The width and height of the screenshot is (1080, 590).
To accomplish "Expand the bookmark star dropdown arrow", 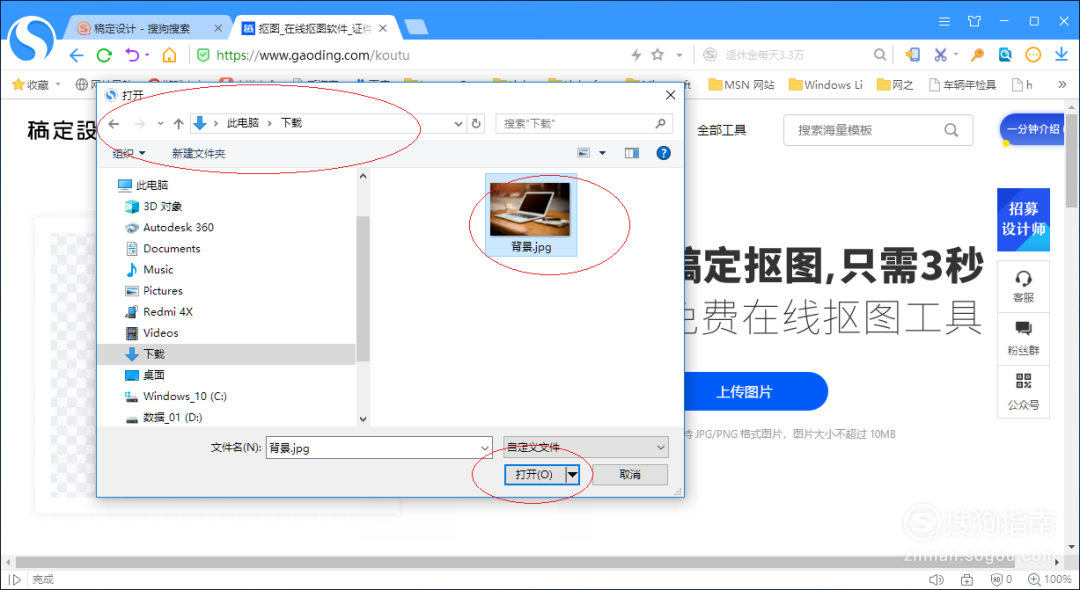I will 679,55.
